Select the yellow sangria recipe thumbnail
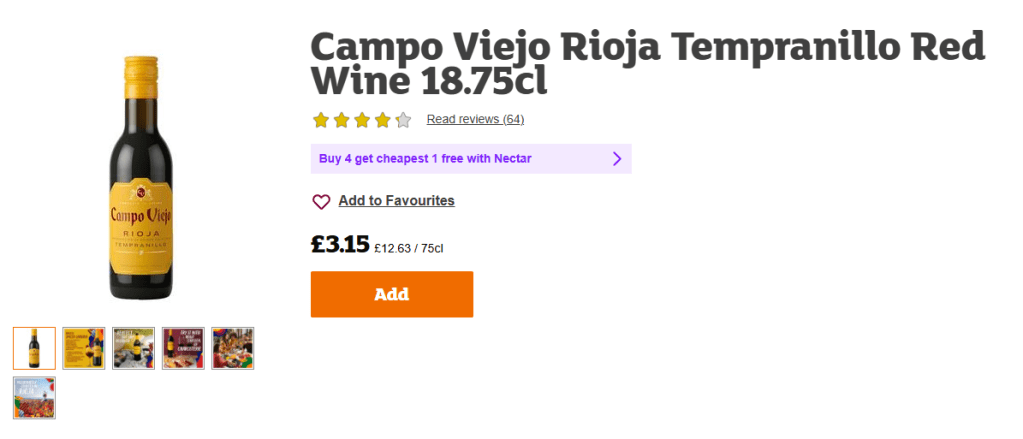 pyautogui.click(x=84, y=348)
